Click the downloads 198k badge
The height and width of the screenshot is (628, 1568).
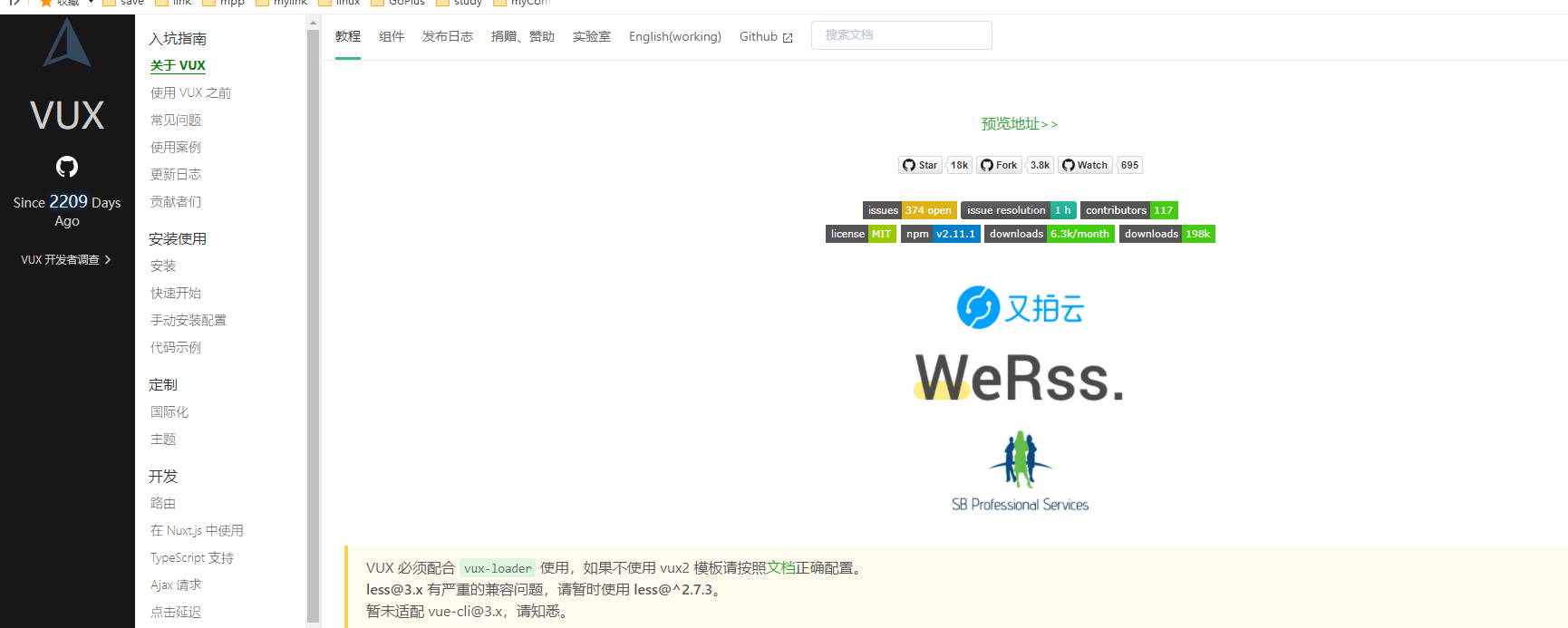pyautogui.click(x=1167, y=234)
